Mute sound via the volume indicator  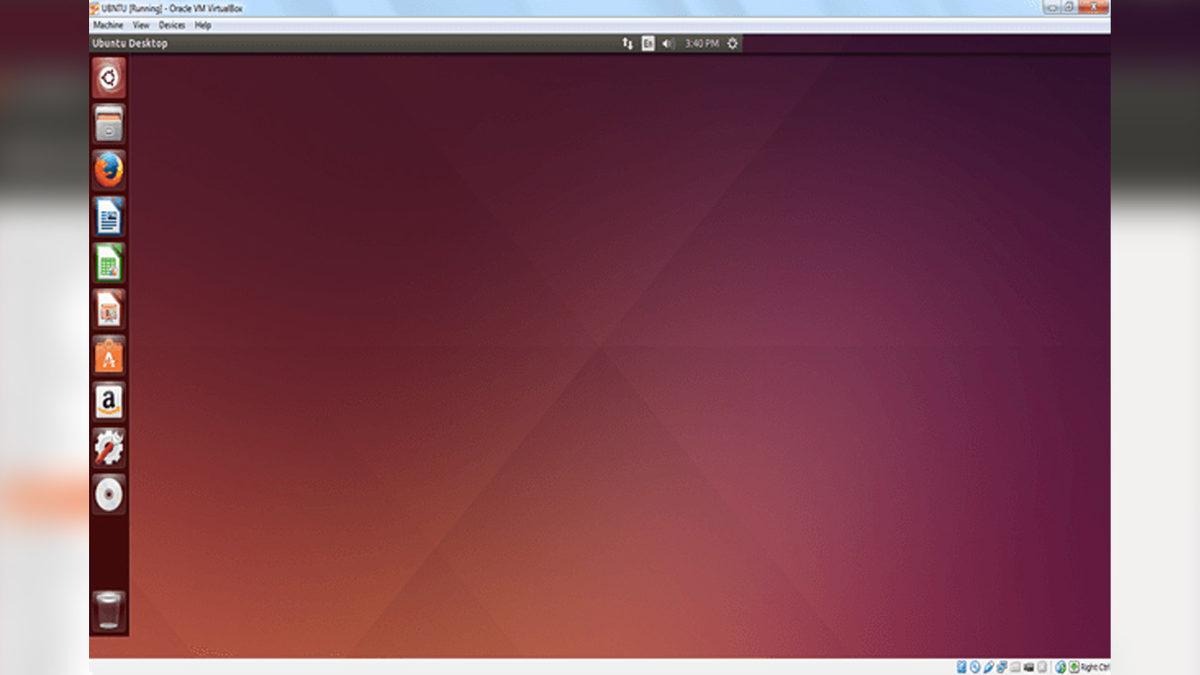point(666,43)
